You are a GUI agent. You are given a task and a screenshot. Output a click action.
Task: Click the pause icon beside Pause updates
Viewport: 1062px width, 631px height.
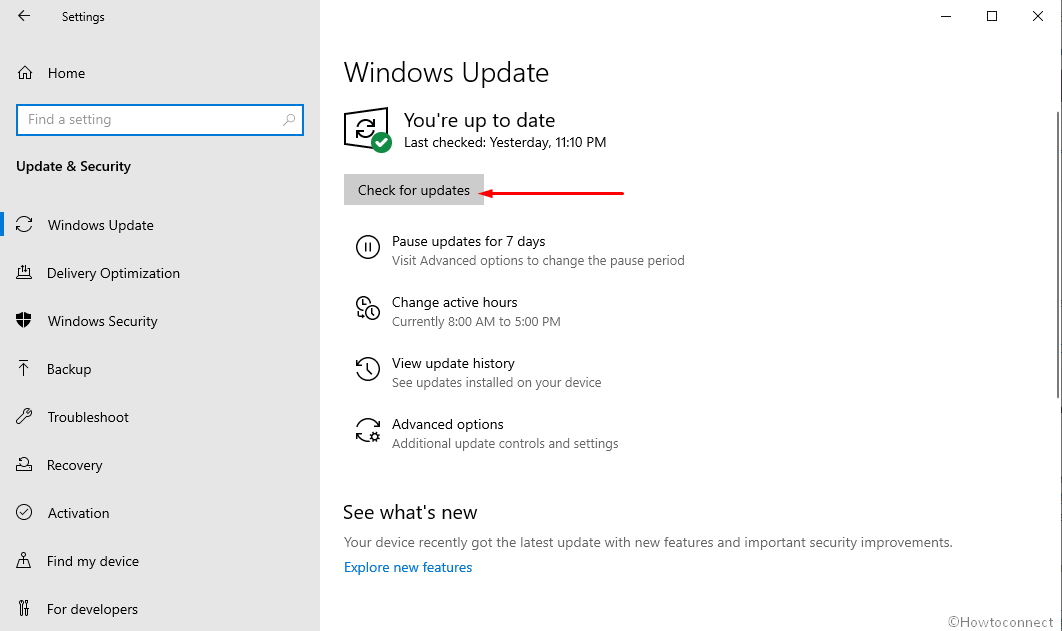(x=368, y=247)
